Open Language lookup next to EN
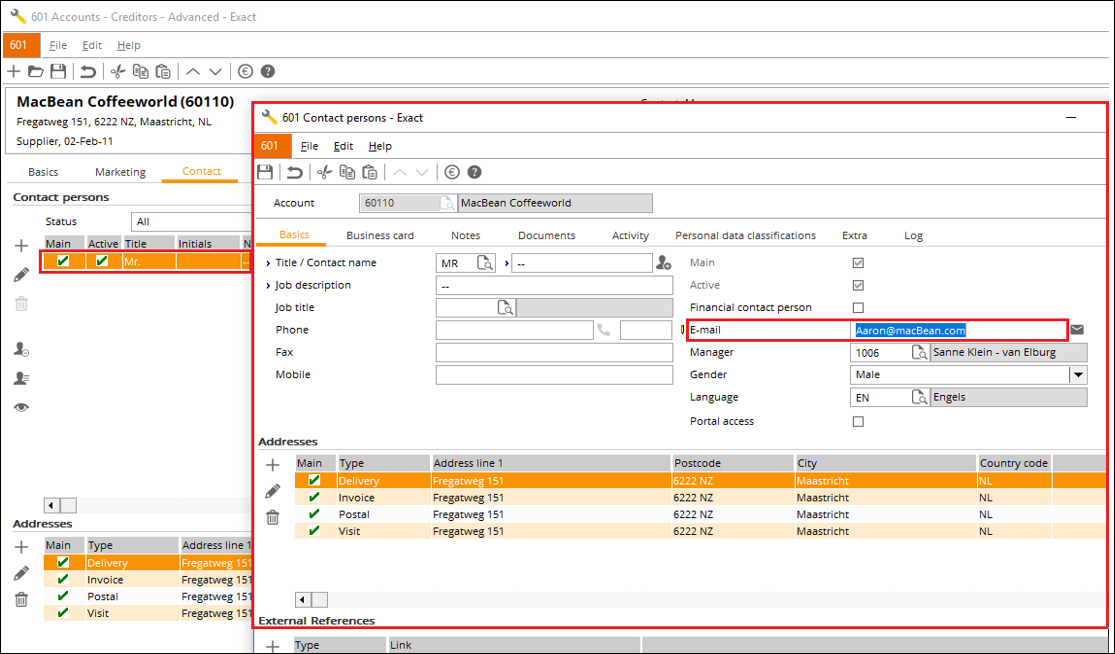 point(919,397)
